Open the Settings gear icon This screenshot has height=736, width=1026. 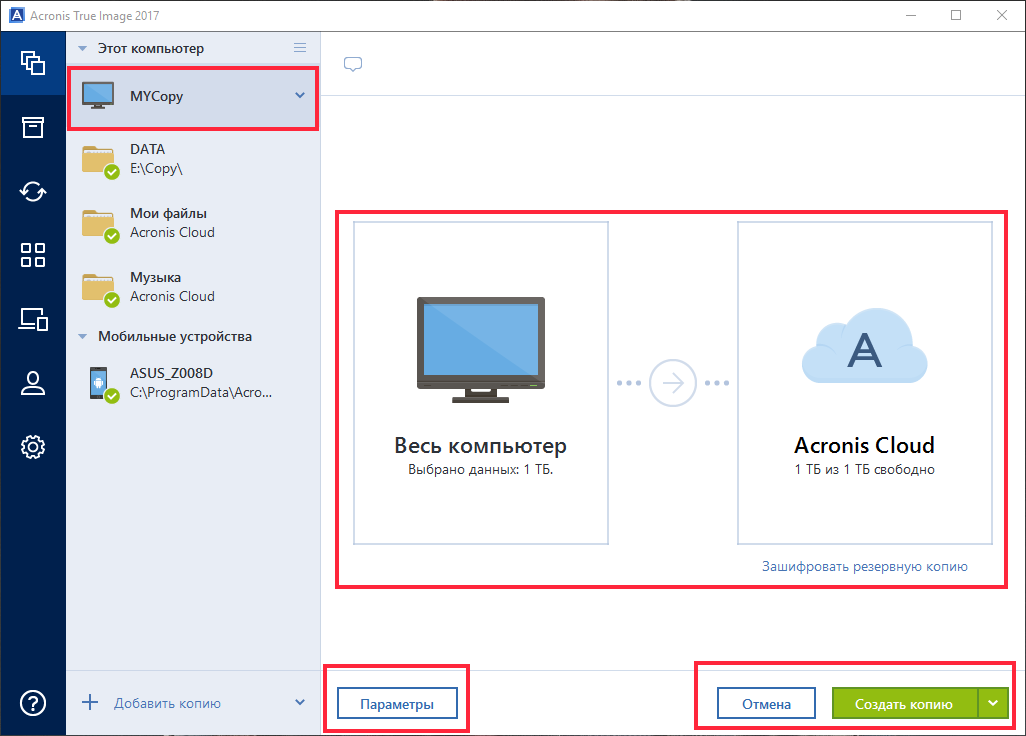pos(33,447)
